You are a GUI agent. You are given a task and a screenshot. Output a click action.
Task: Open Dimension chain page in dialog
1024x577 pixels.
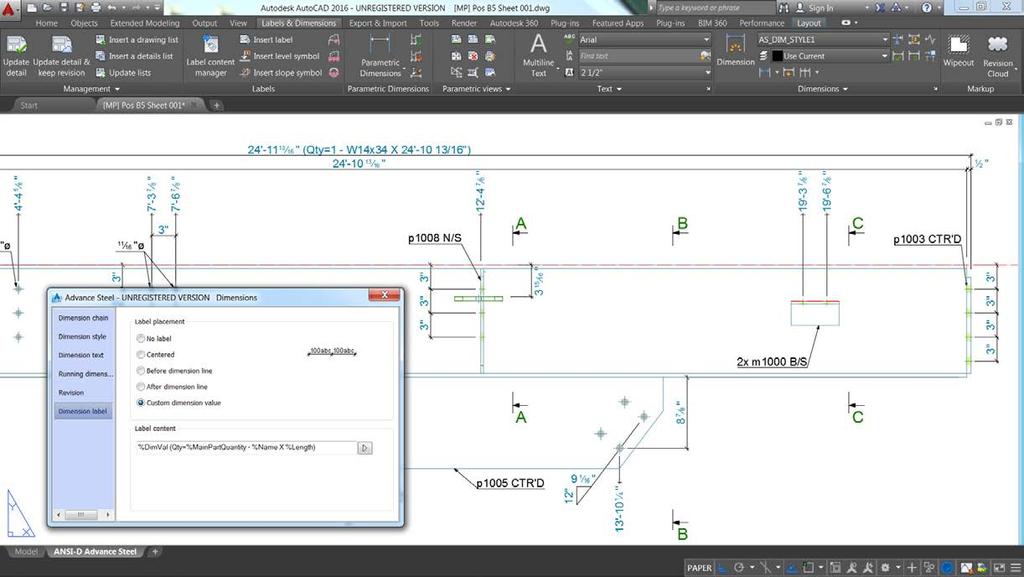[x=83, y=318]
